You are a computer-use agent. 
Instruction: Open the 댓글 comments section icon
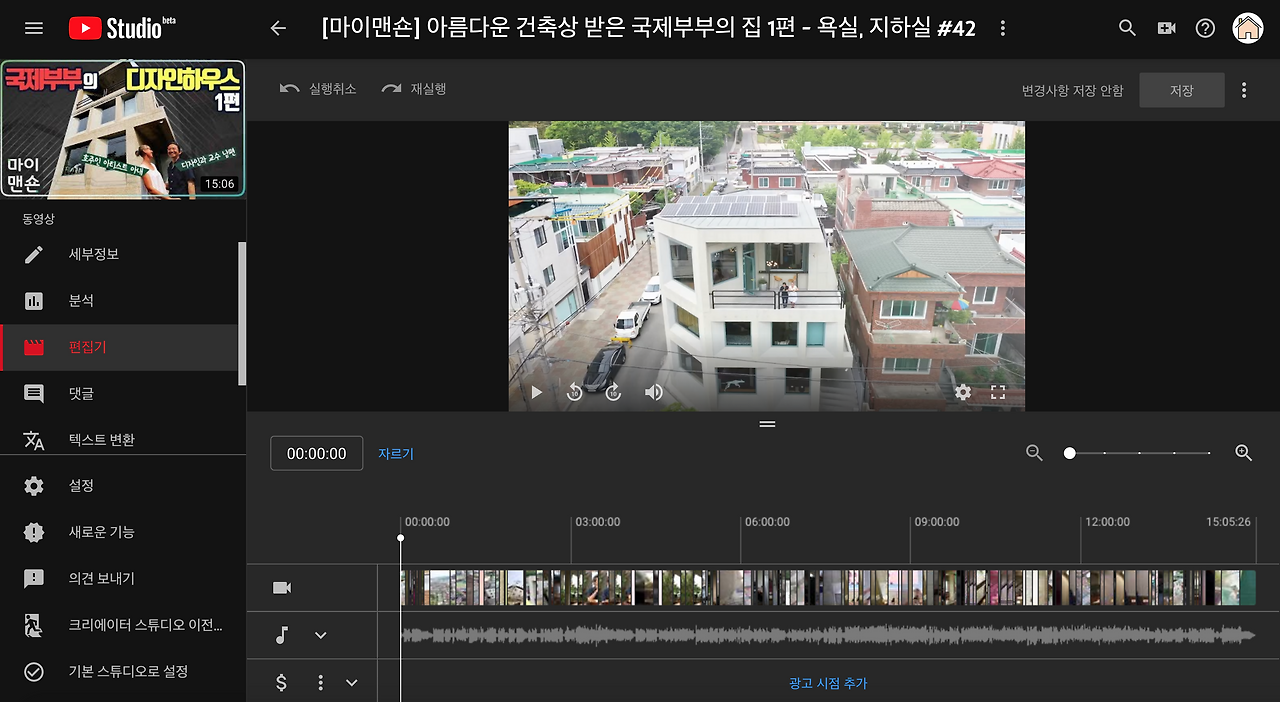pyautogui.click(x=33, y=393)
